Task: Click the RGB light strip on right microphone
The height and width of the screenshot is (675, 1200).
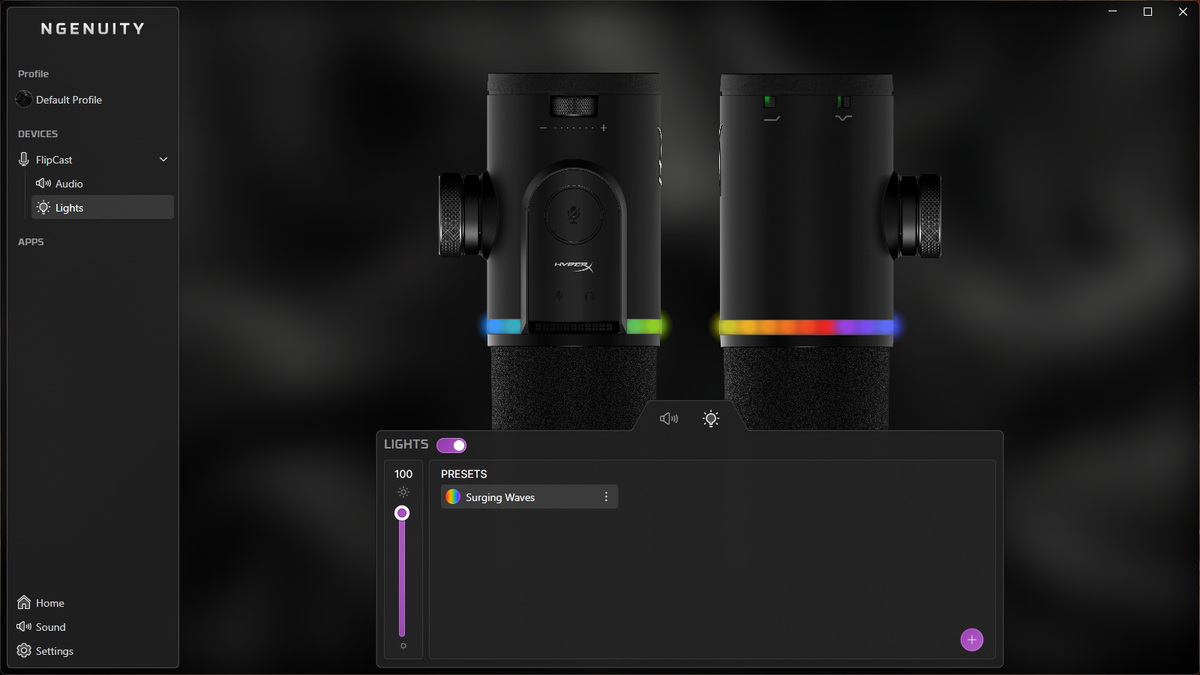Action: (806, 327)
